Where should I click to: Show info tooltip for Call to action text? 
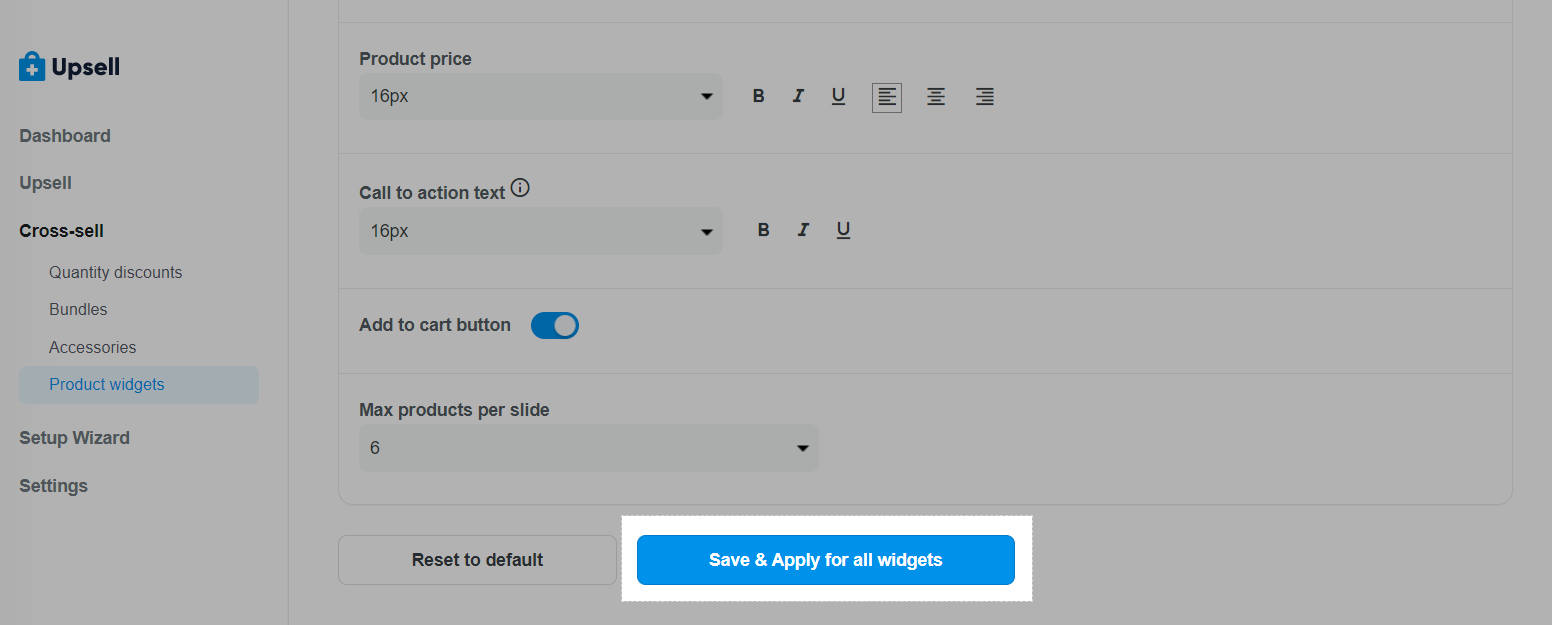[x=520, y=188]
